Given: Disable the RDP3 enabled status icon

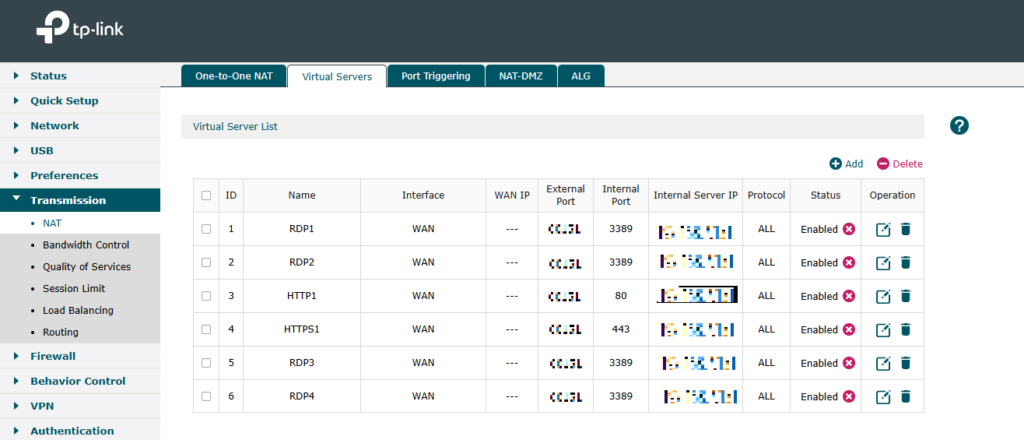Looking at the screenshot, I should 849,363.
